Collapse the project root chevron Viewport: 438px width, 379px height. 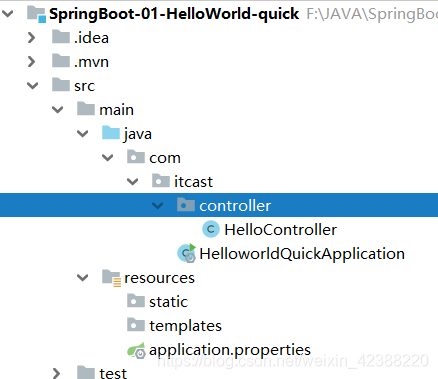7,14
